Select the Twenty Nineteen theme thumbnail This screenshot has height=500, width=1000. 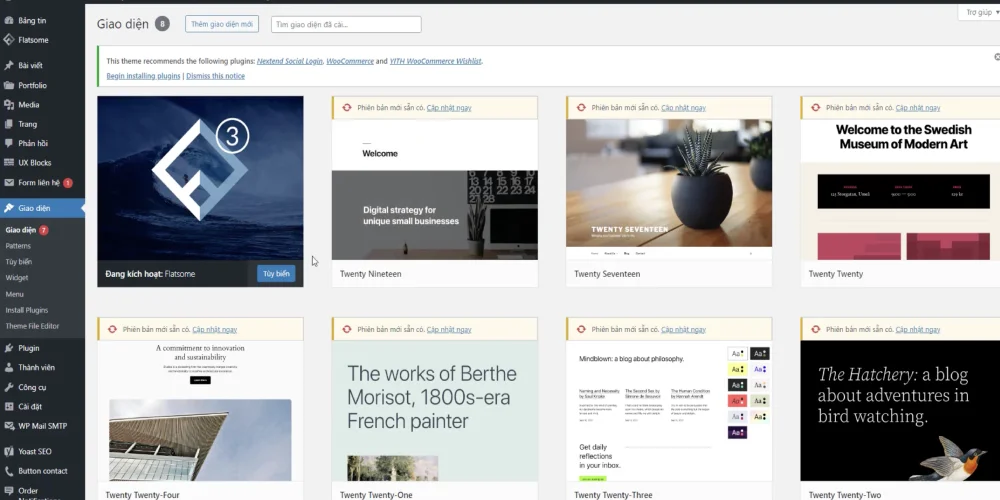[435, 189]
